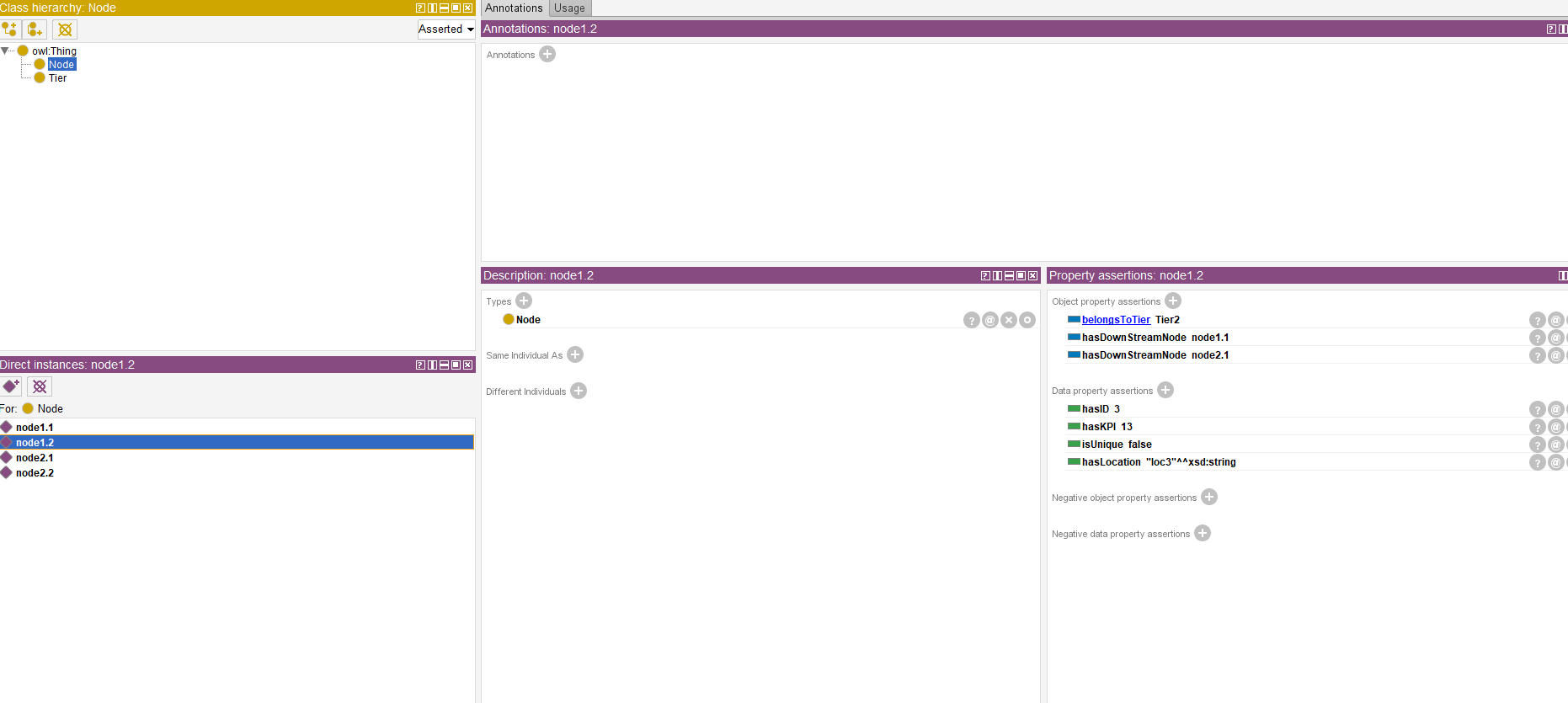Click the delete individual icon

click(x=40, y=386)
